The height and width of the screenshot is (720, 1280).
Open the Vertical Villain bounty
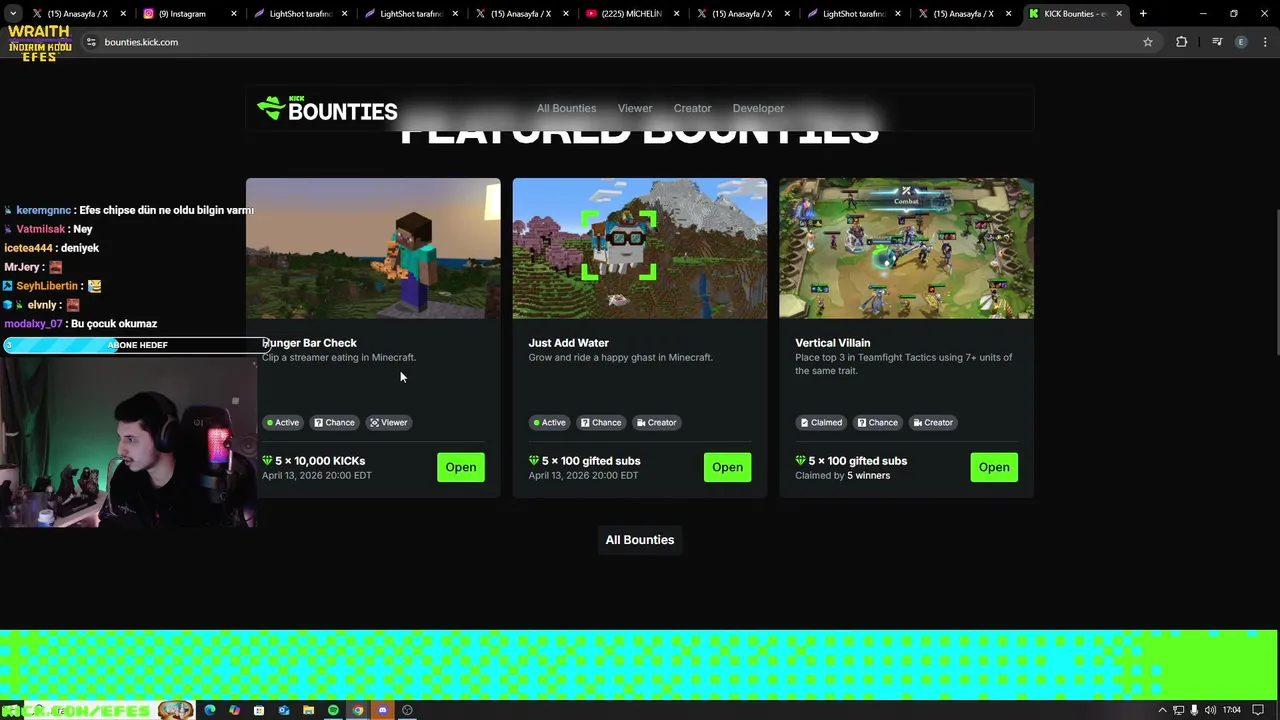tap(994, 467)
